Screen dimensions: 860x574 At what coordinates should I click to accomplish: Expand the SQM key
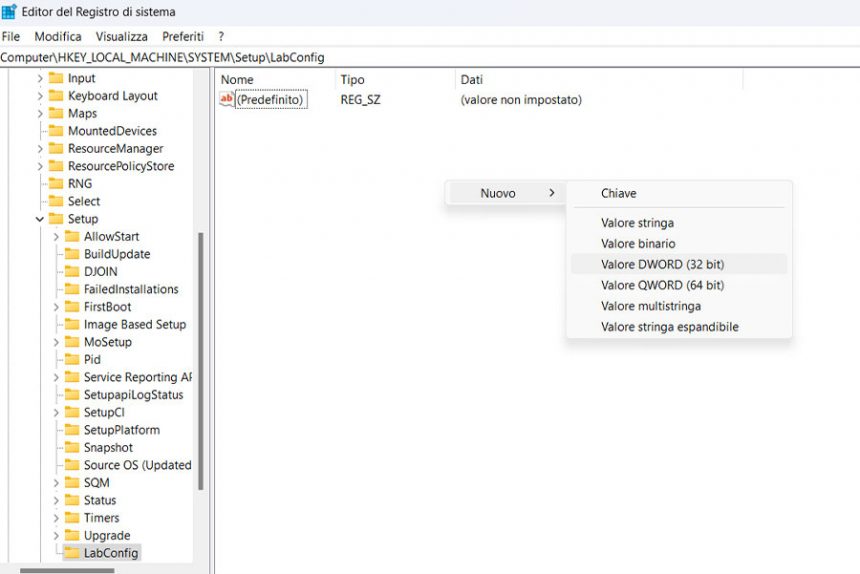click(x=56, y=483)
